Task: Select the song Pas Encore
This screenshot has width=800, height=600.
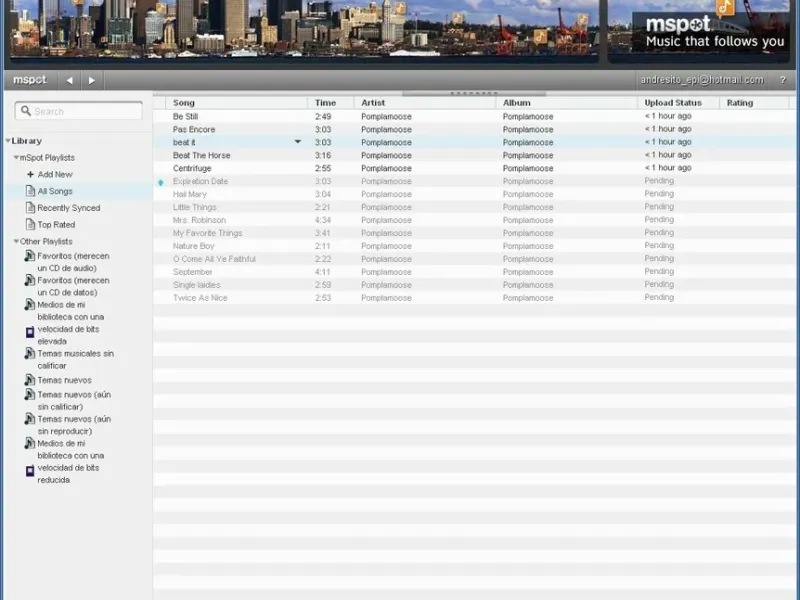Action: tap(194, 130)
